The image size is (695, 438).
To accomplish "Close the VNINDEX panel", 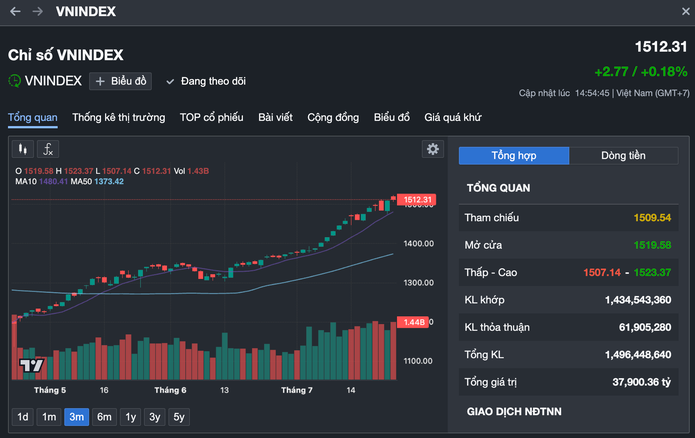I will 685,12.
